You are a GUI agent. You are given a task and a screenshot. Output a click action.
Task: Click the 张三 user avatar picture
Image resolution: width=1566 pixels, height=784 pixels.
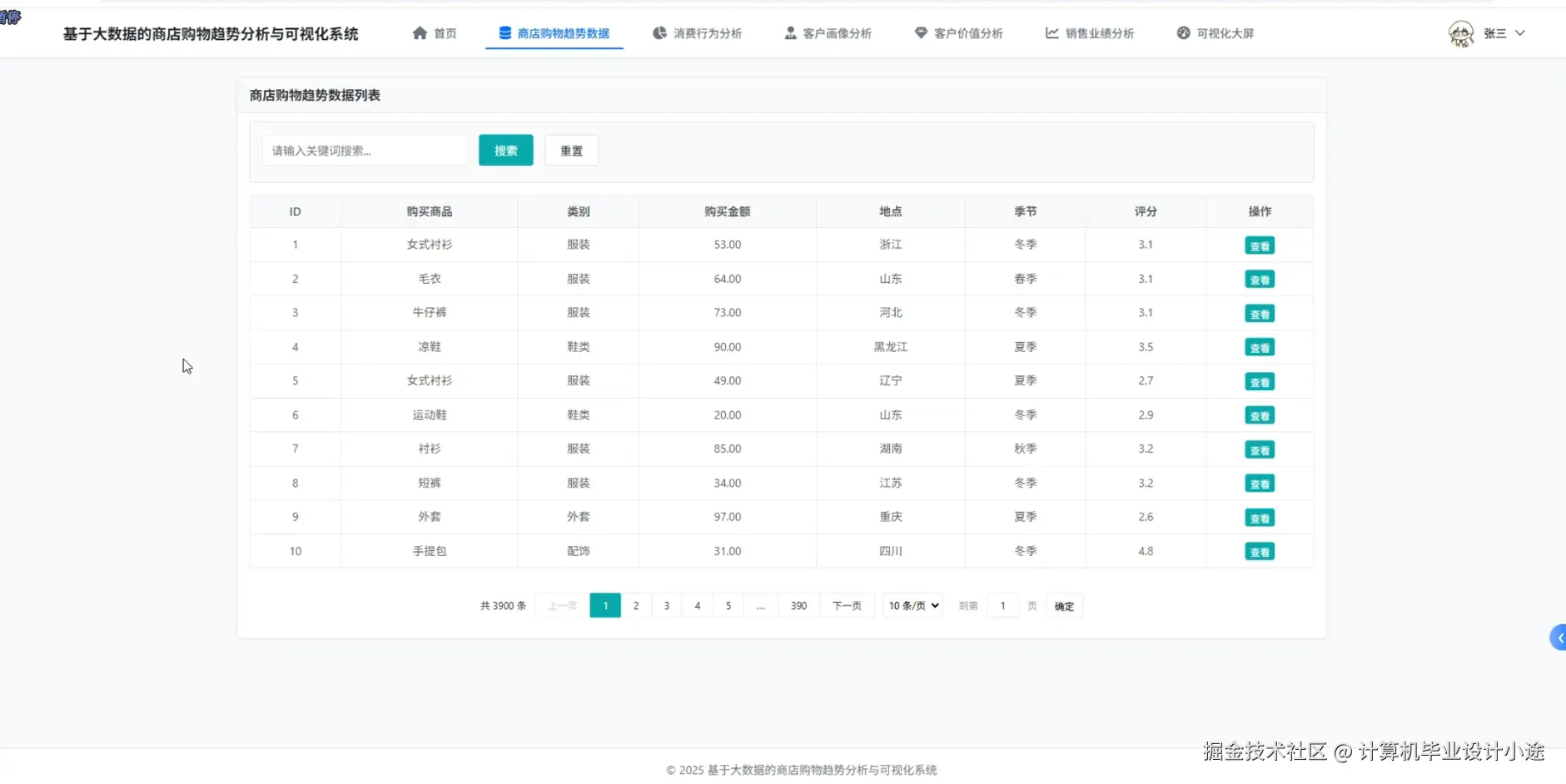[x=1462, y=33]
